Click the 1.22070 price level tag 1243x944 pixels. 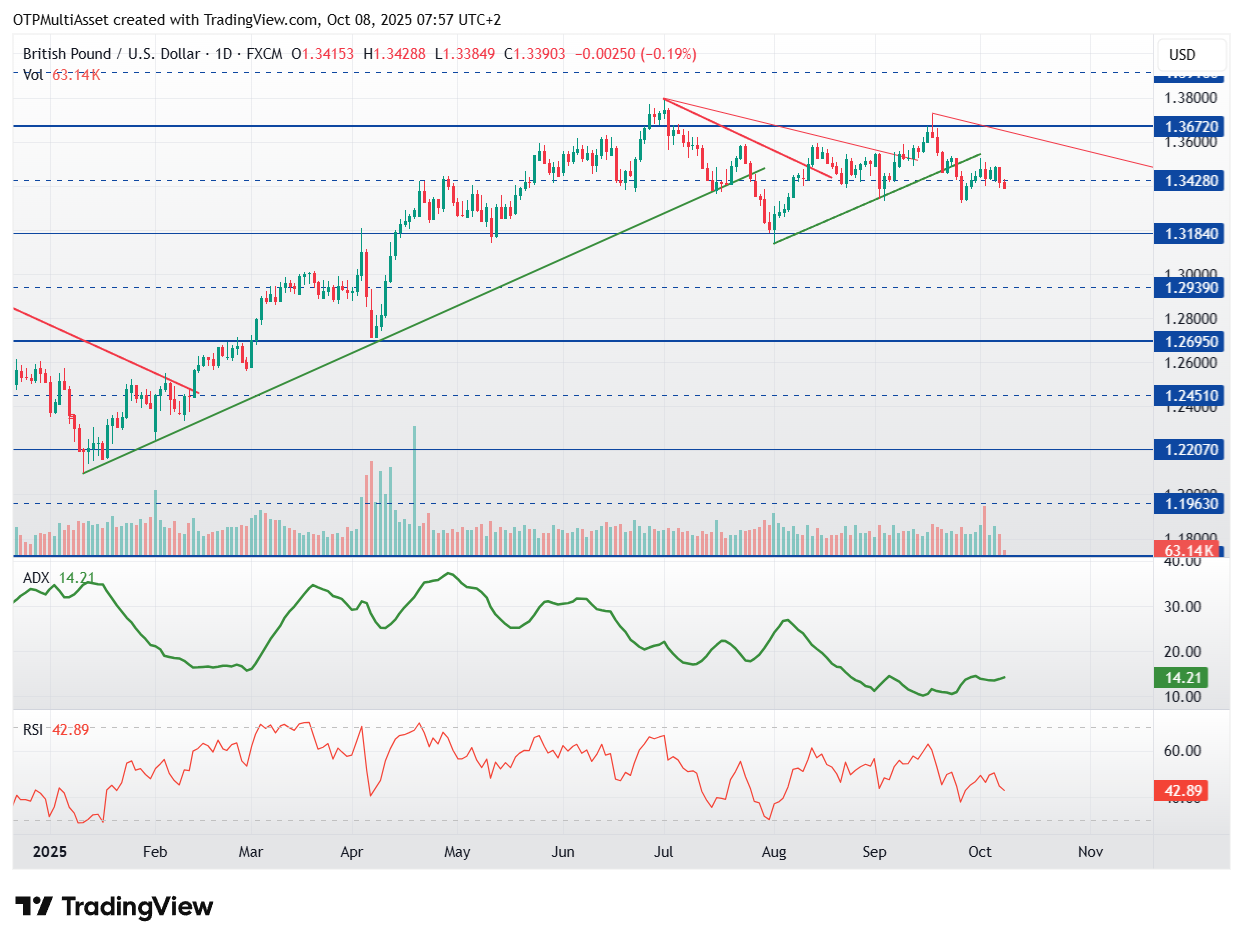(1191, 450)
